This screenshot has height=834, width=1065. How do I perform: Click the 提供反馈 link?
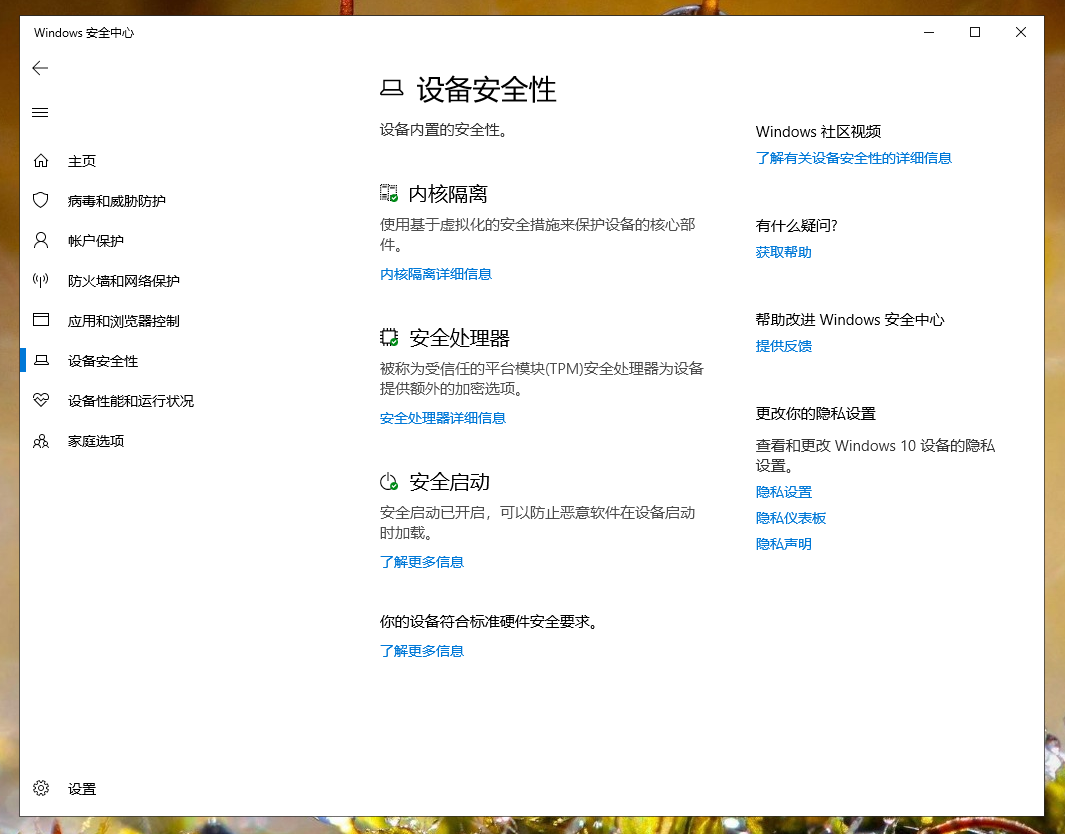tap(784, 346)
